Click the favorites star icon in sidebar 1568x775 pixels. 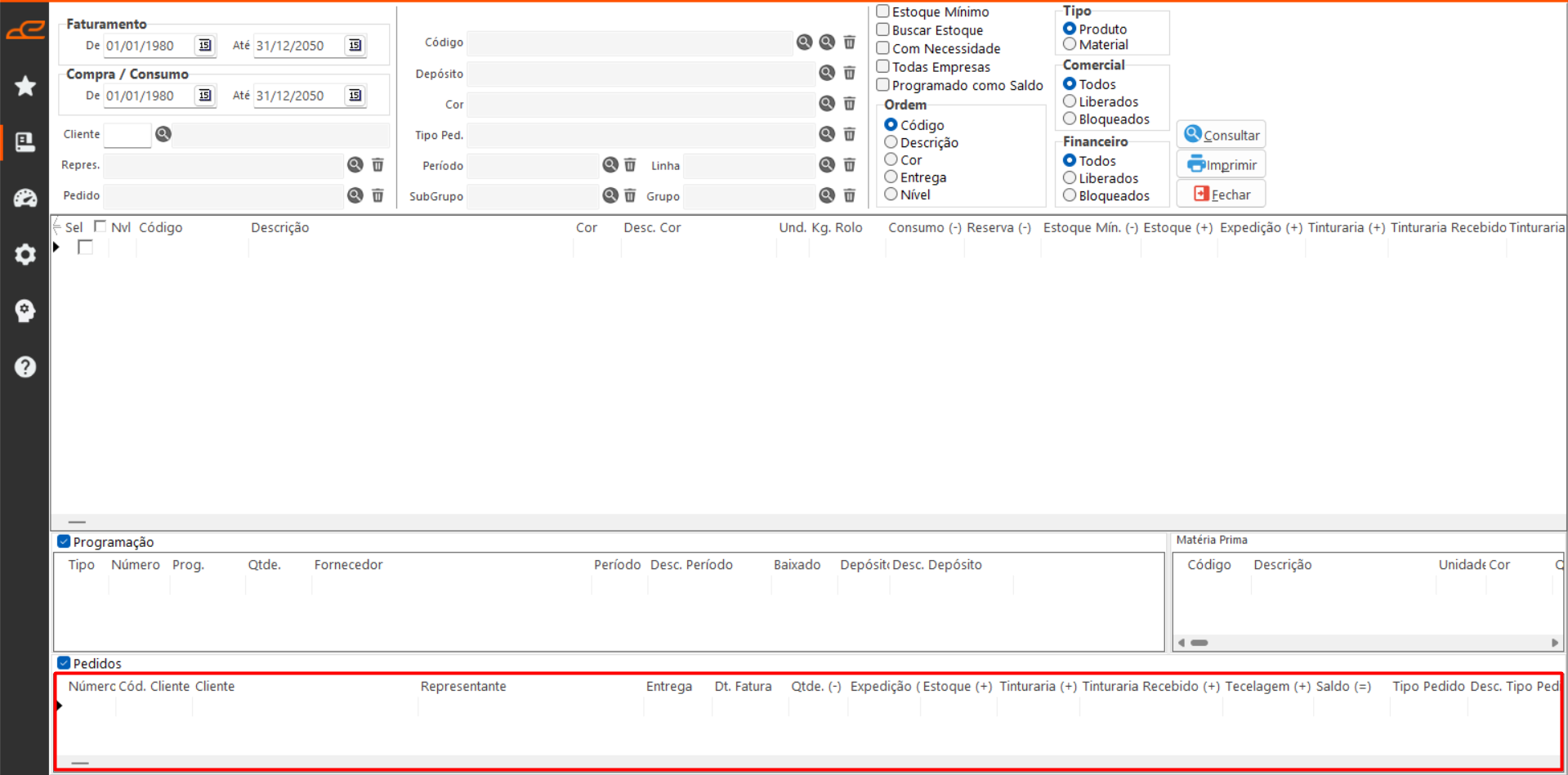[x=25, y=86]
